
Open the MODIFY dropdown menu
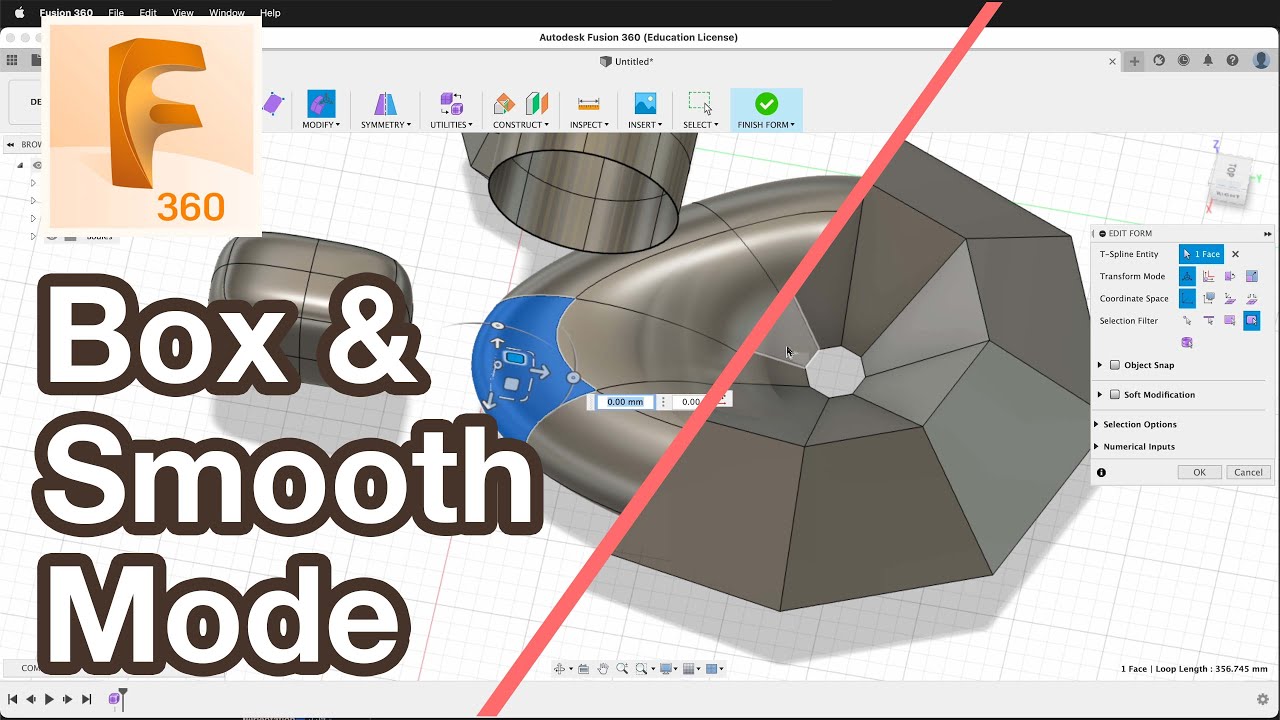tap(321, 125)
